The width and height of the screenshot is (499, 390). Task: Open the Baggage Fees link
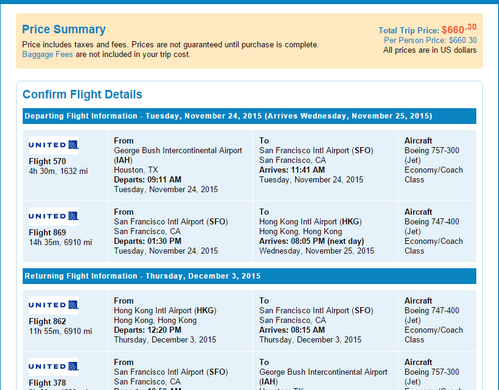pyautogui.click(x=47, y=54)
